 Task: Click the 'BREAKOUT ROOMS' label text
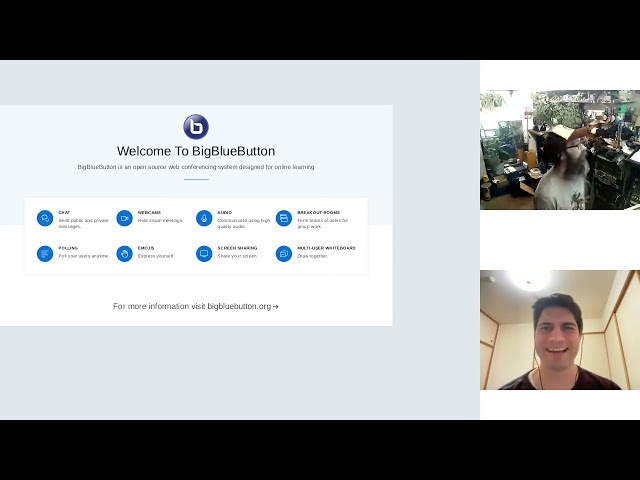[x=318, y=213]
